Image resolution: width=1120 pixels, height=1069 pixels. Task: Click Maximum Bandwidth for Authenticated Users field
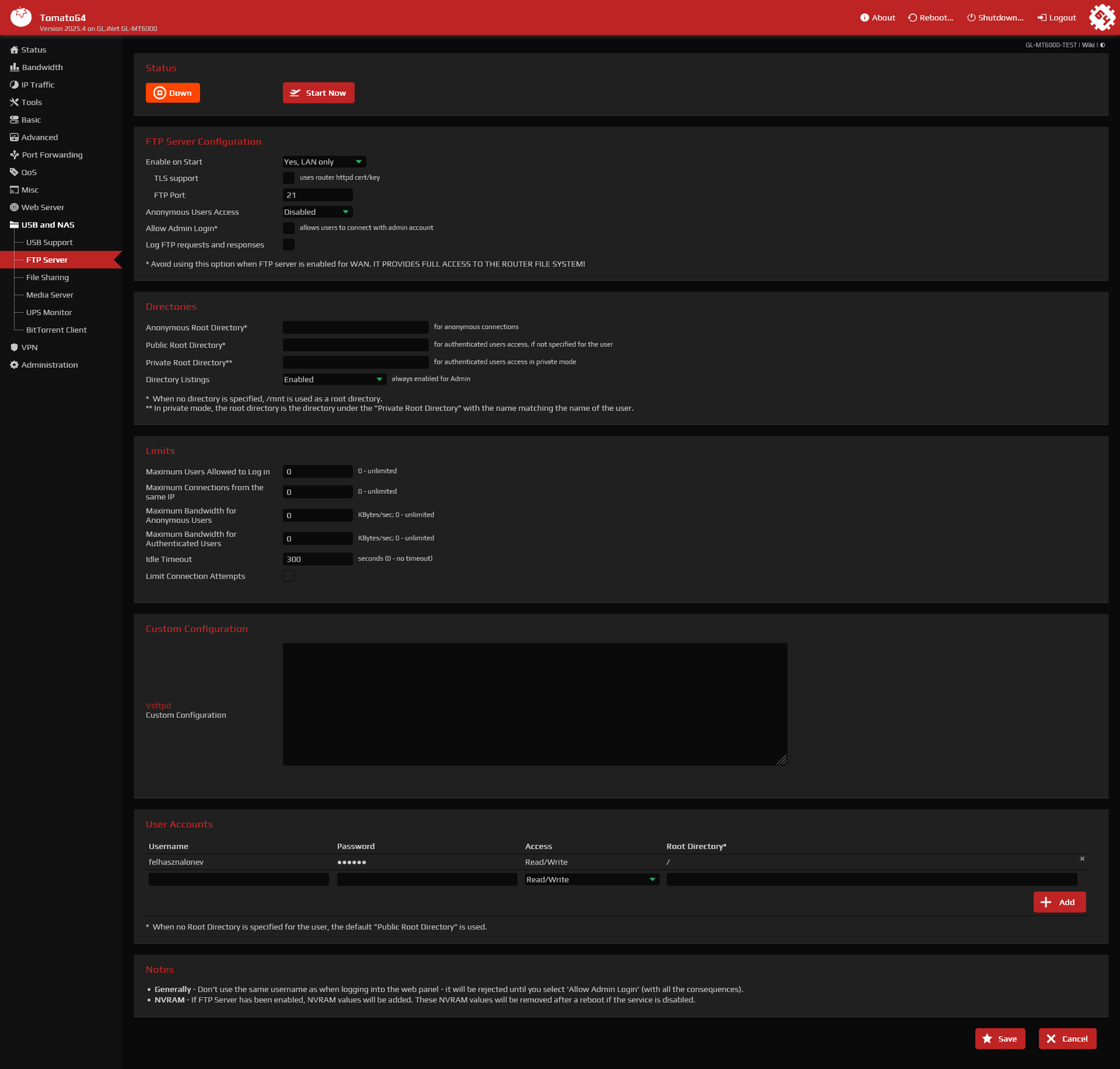click(x=318, y=538)
